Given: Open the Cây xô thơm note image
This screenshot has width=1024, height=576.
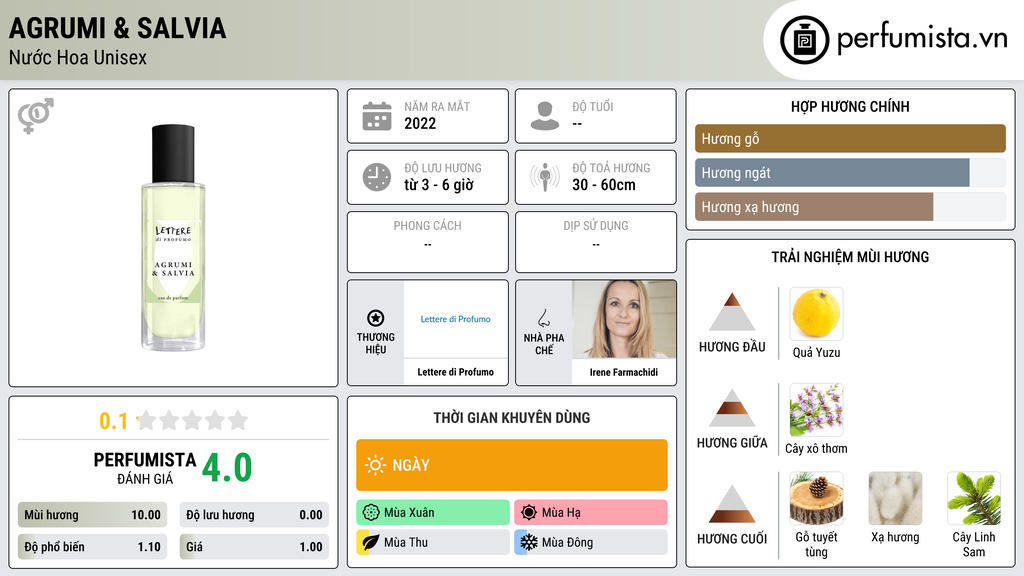Looking at the screenshot, I should (816, 410).
